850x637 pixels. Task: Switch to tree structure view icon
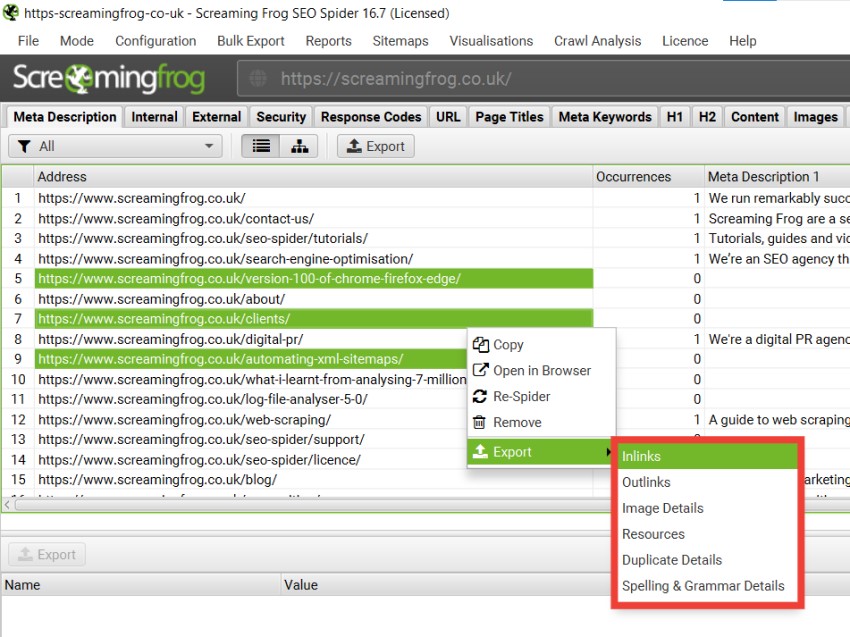299,146
